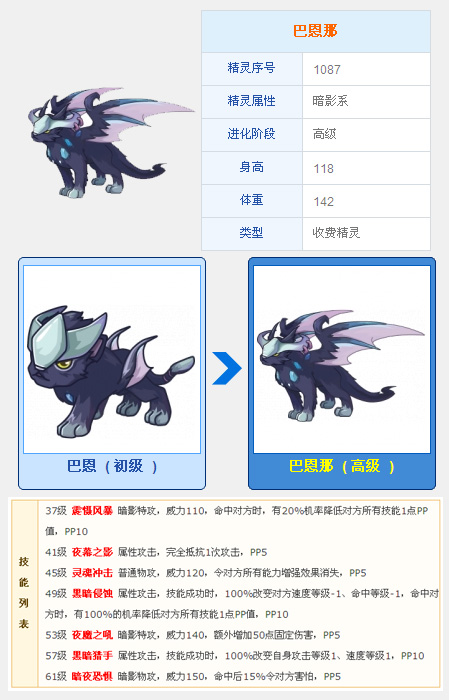The height and width of the screenshot is (700, 449).
Task: Click the large 巴恩那 portrait at top
Action: [x=111, y=142]
